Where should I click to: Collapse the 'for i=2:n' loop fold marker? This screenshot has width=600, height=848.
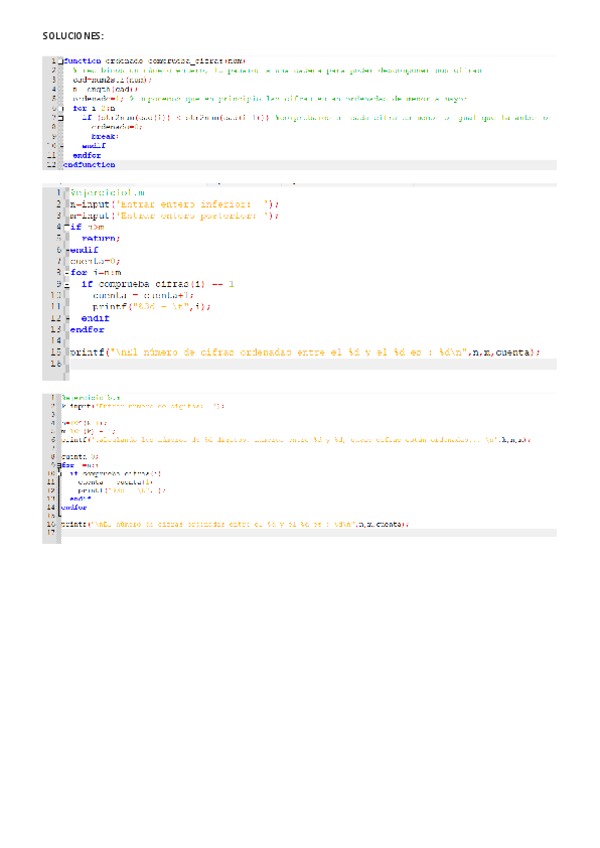pos(60,108)
